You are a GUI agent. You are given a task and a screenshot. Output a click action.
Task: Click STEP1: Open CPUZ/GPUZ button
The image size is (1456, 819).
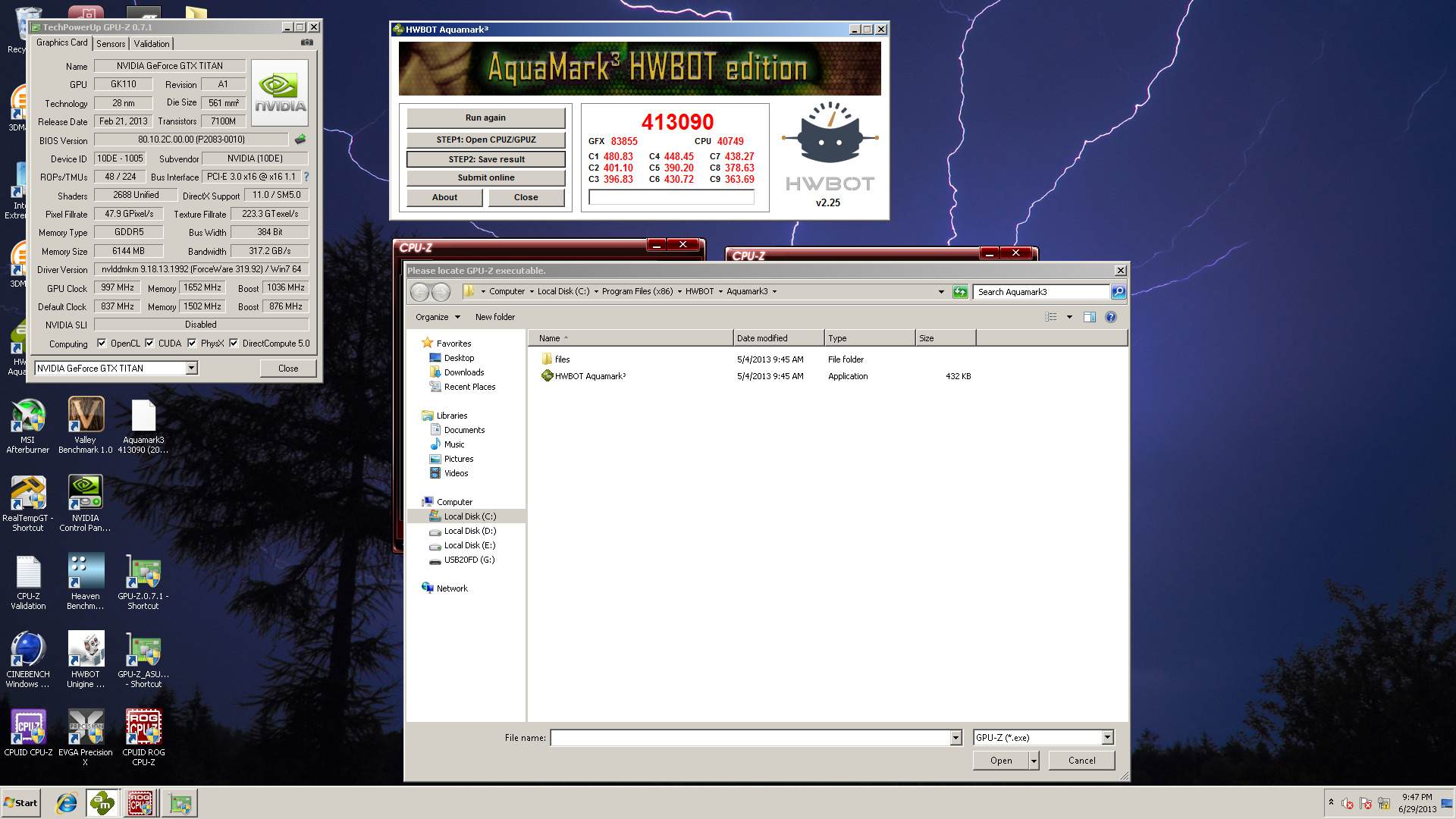tap(485, 140)
